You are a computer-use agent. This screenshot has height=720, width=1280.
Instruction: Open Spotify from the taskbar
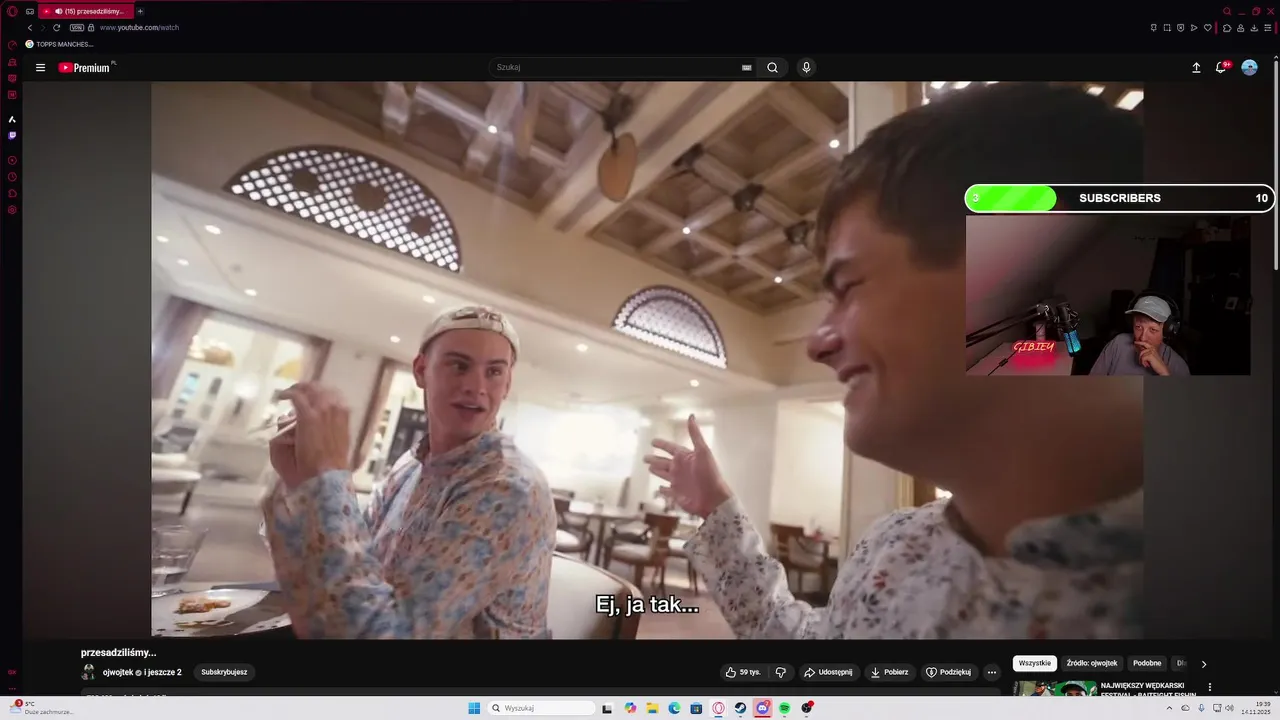click(785, 708)
